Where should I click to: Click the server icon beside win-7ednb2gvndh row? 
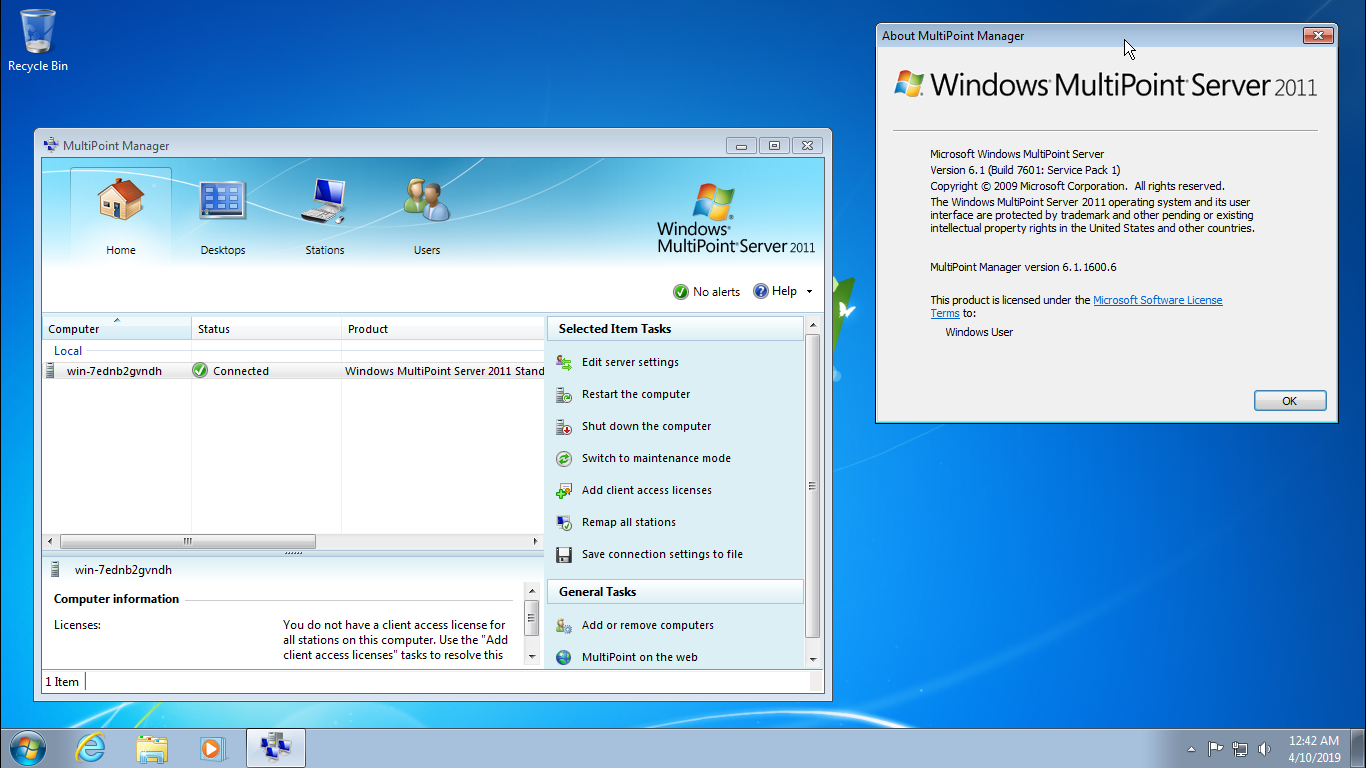point(50,370)
